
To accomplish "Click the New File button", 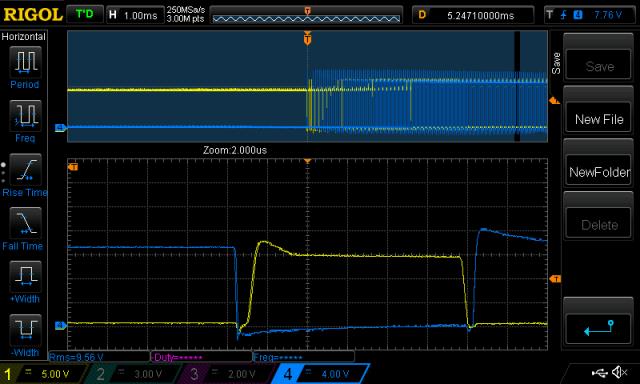I will point(598,119).
